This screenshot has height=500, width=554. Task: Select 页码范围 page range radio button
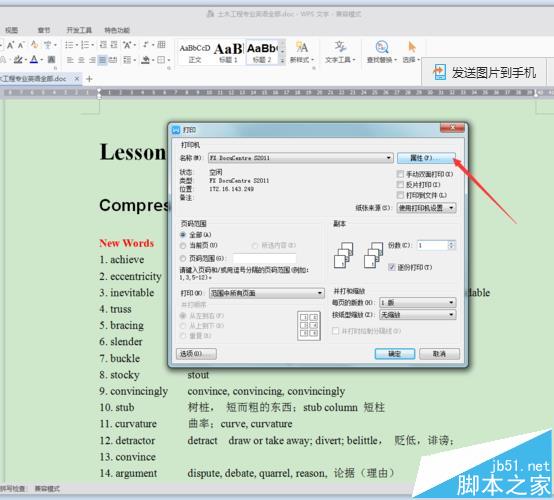click(x=183, y=258)
